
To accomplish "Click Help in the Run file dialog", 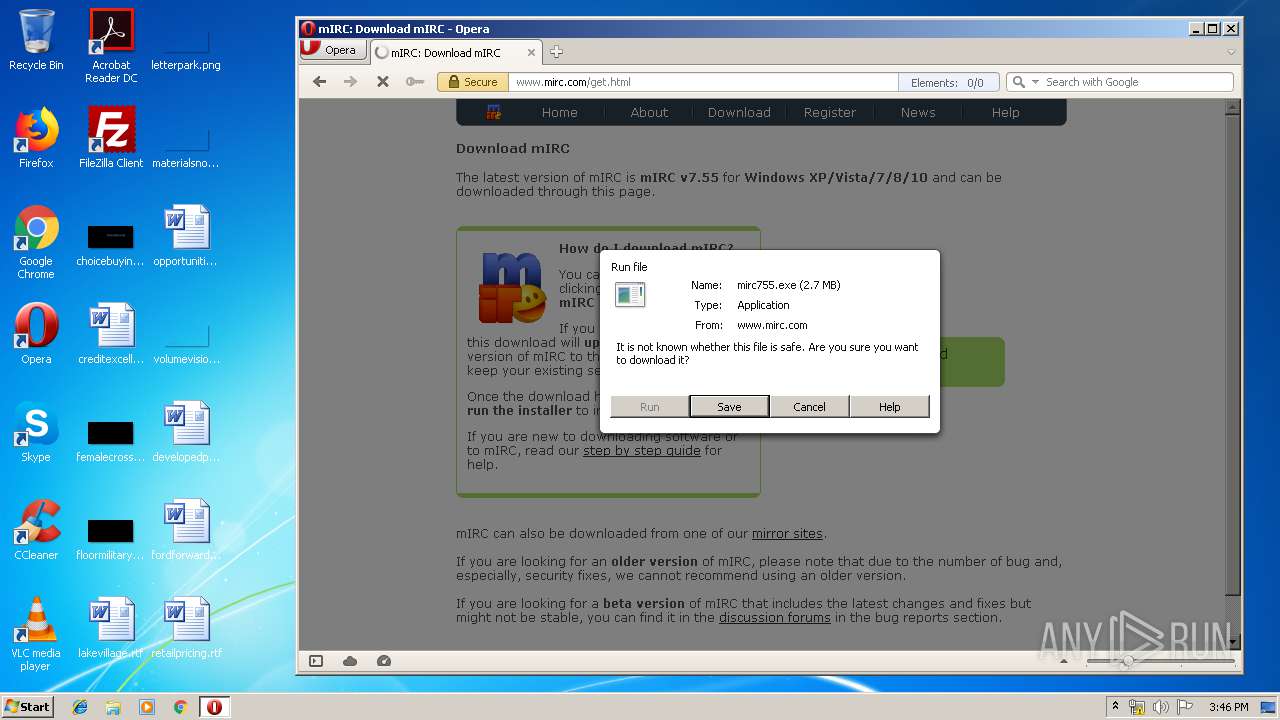I will [889, 406].
